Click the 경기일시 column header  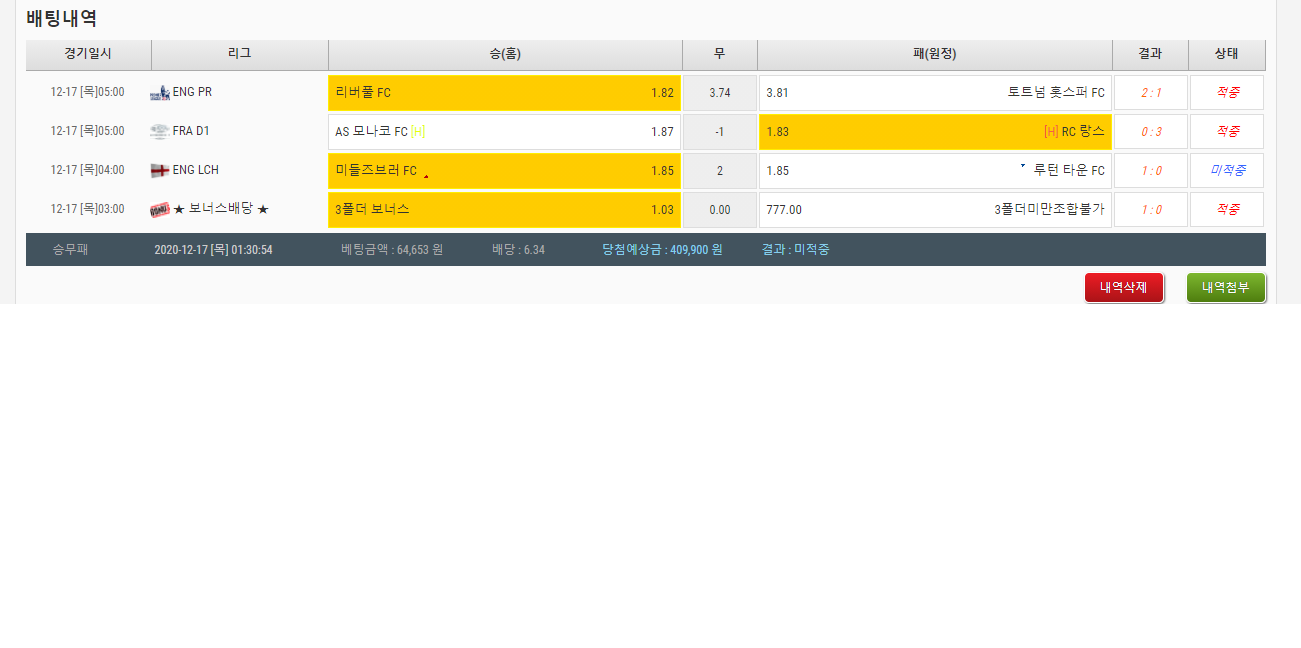pos(88,54)
